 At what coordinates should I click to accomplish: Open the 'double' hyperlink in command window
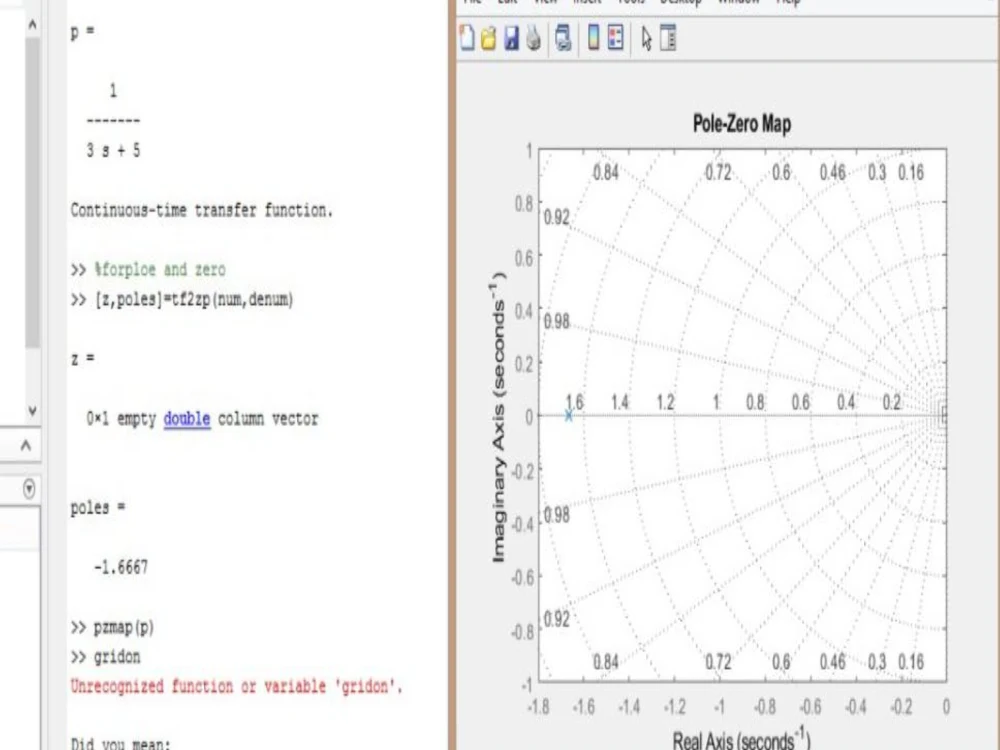pos(187,419)
